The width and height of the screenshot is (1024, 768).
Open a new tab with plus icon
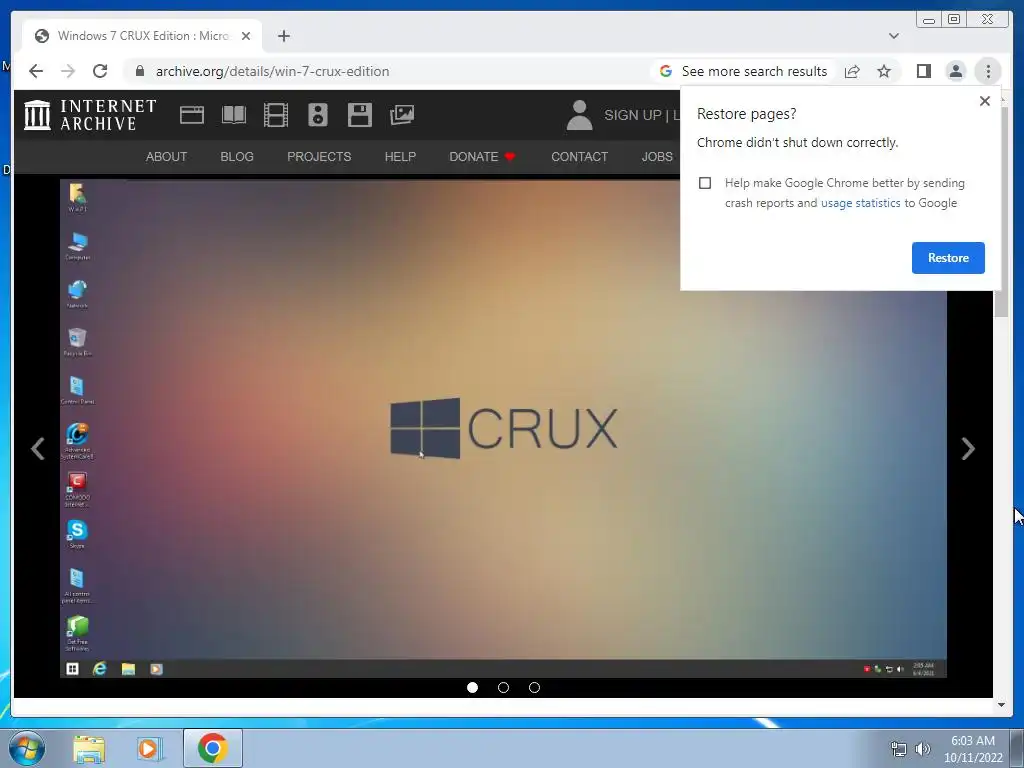[x=283, y=36]
